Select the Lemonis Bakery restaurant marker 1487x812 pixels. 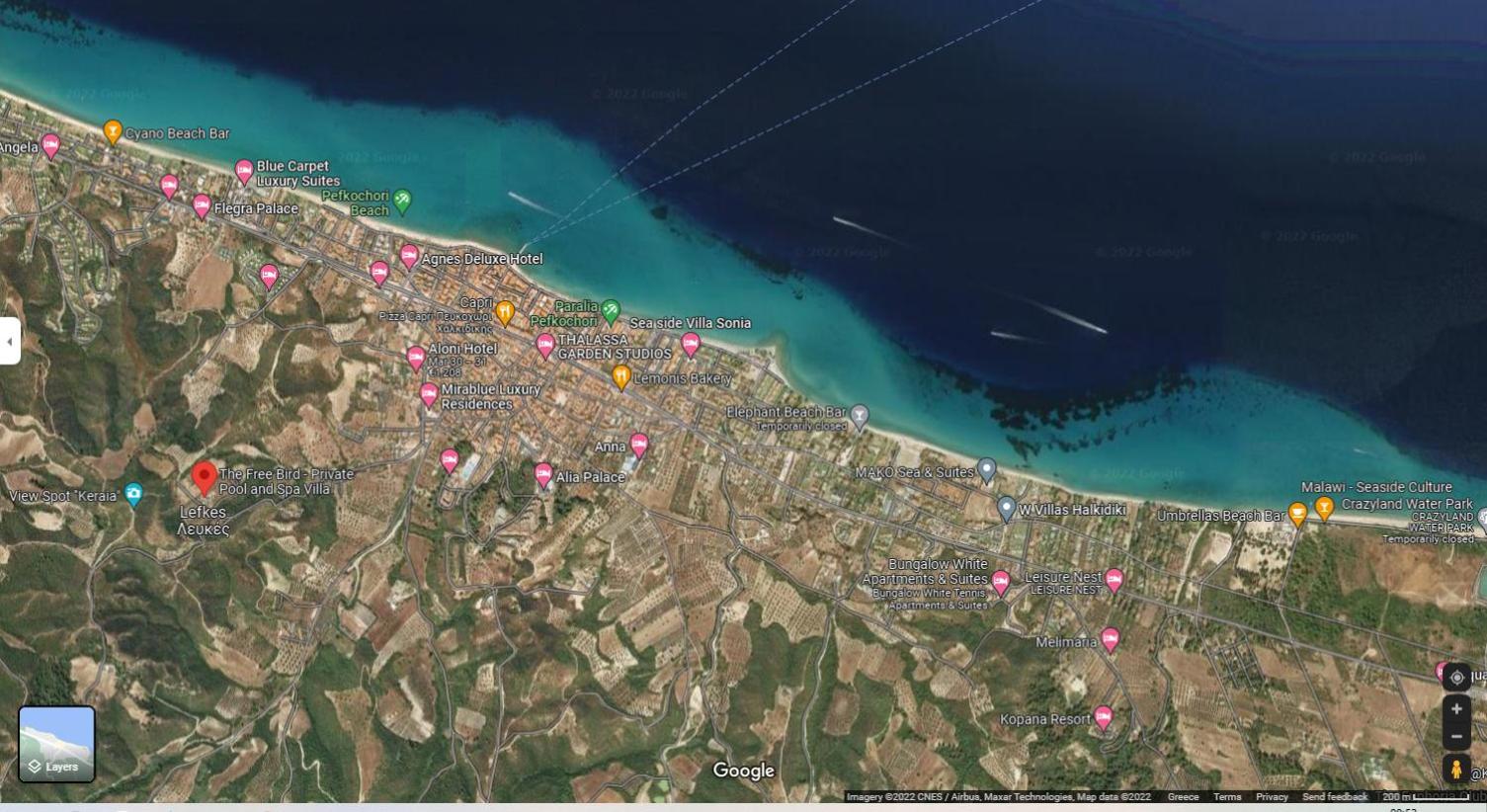tap(620, 376)
